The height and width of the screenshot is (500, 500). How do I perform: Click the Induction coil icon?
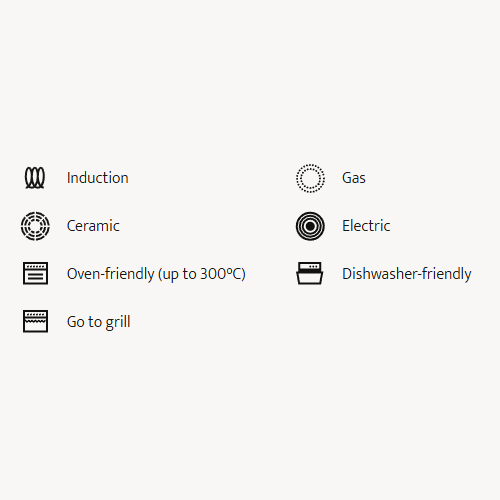pos(35,178)
